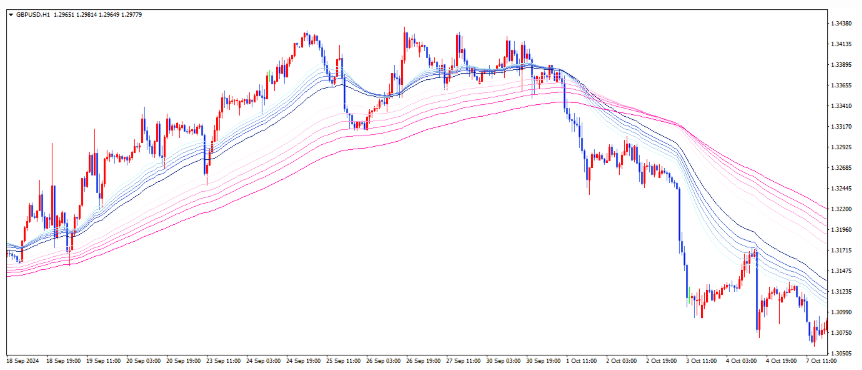Screen dimensions: 862x370
Task: Click the 26 Sep 03:00 time label
Action: click(385, 361)
